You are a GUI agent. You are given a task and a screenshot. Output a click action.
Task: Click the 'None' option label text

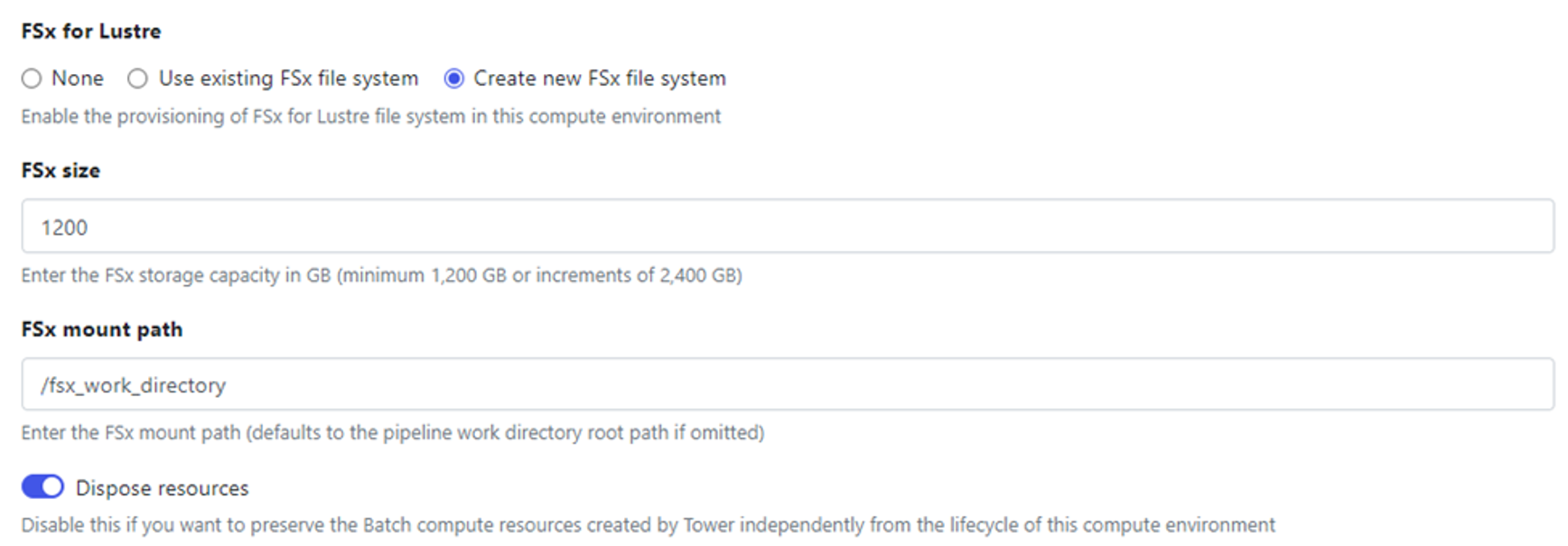click(78, 79)
